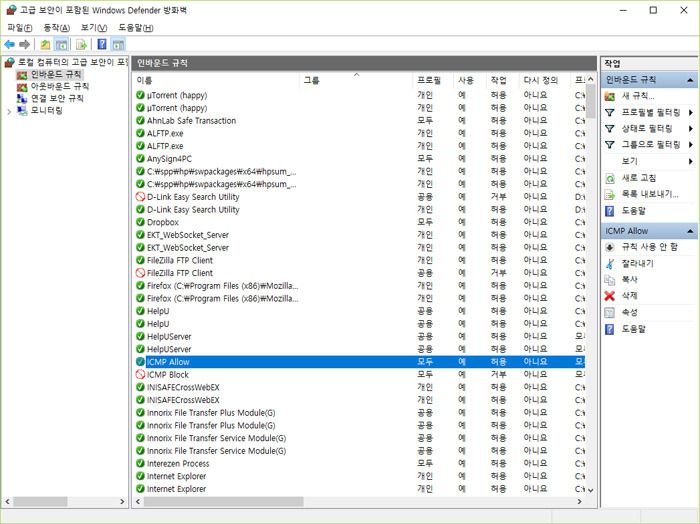
Task: Sort by the 프로필 column header
Action: [x=433, y=80]
